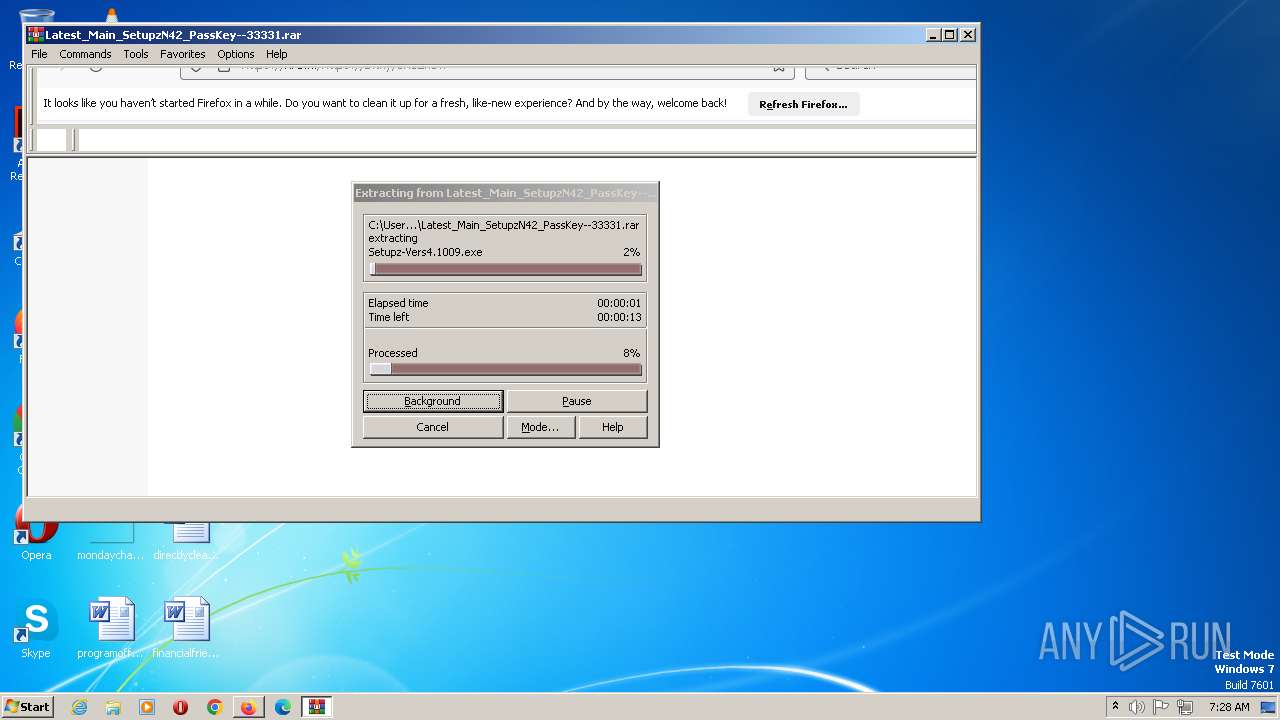Viewport: 1280px width, 720px height.
Task: Click the extraction dialog title bar
Action: (505, 193)
